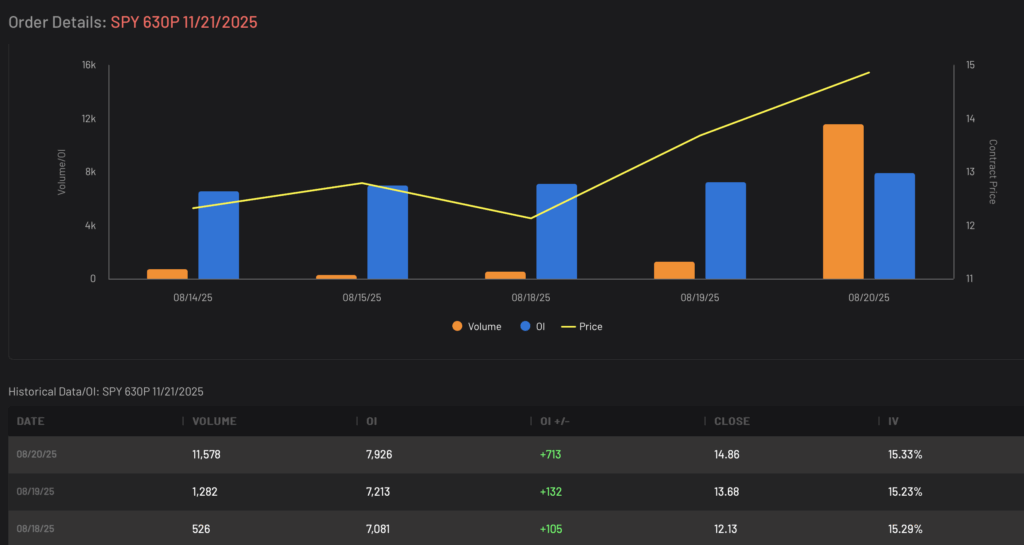Click OI value 7,081

click(x=377, y=529)
